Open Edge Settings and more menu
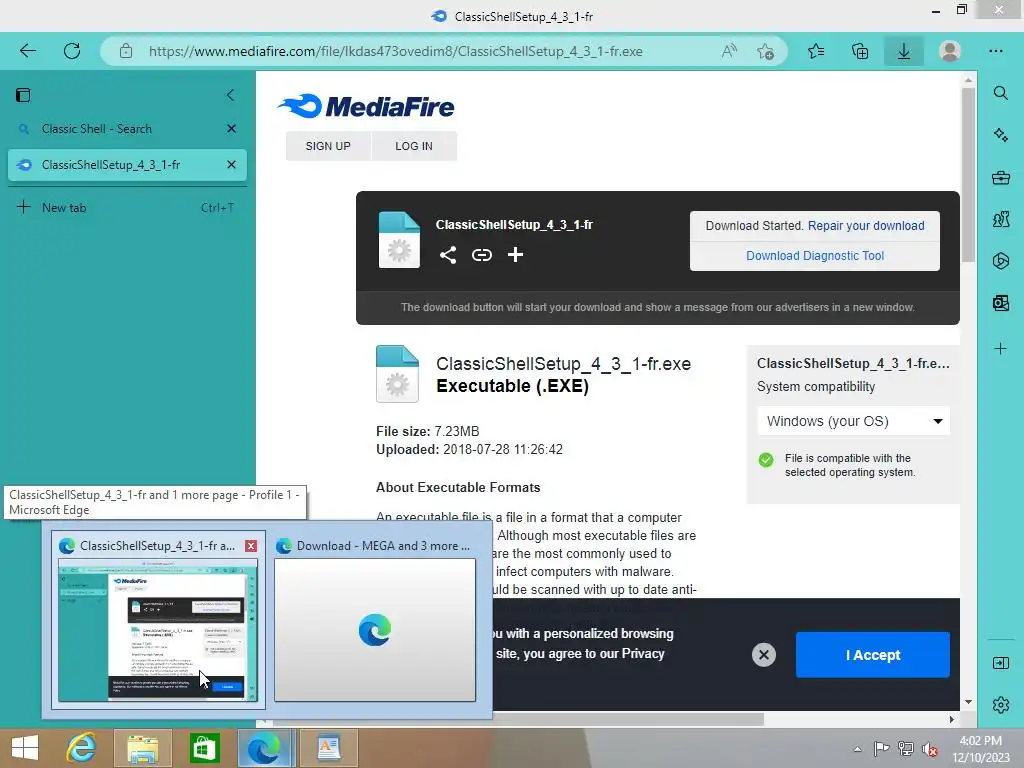Screen dimensions: 1024x768 995,51
